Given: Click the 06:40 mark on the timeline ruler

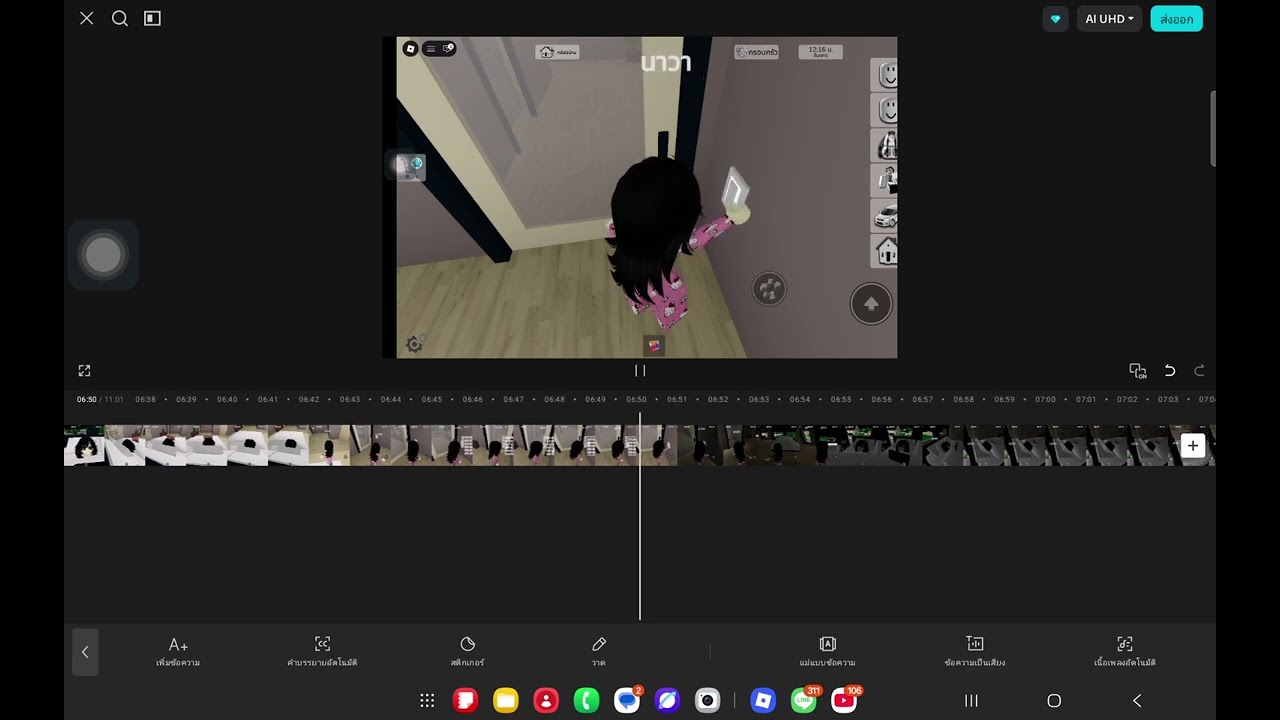Looking at the screenshot, I should click(227, 400).
